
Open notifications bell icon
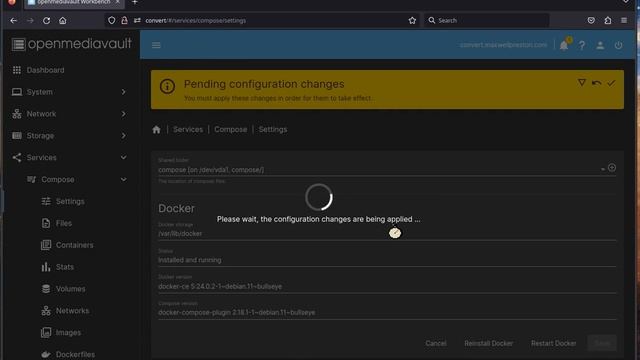coord(564,45)
